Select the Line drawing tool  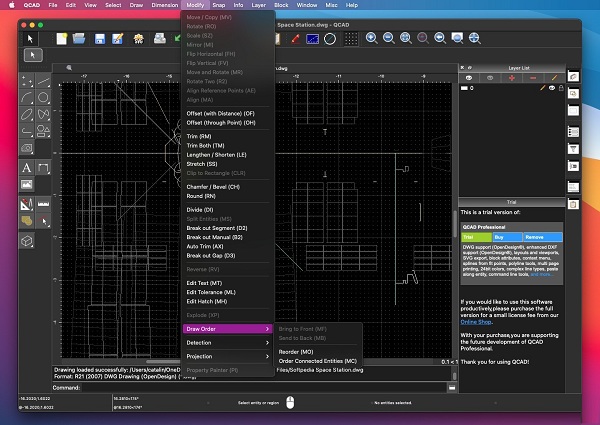point(43,81)
